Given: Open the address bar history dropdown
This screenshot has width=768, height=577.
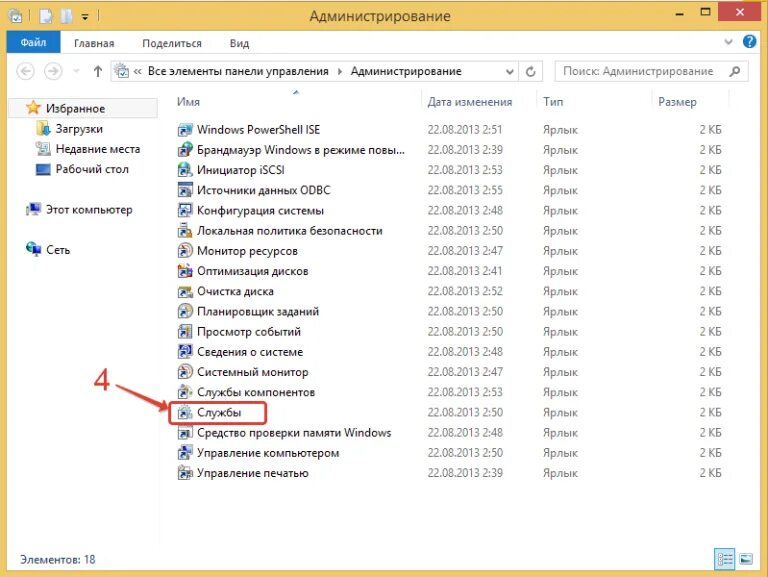Looking at the screenshot, I should [509, 72].
